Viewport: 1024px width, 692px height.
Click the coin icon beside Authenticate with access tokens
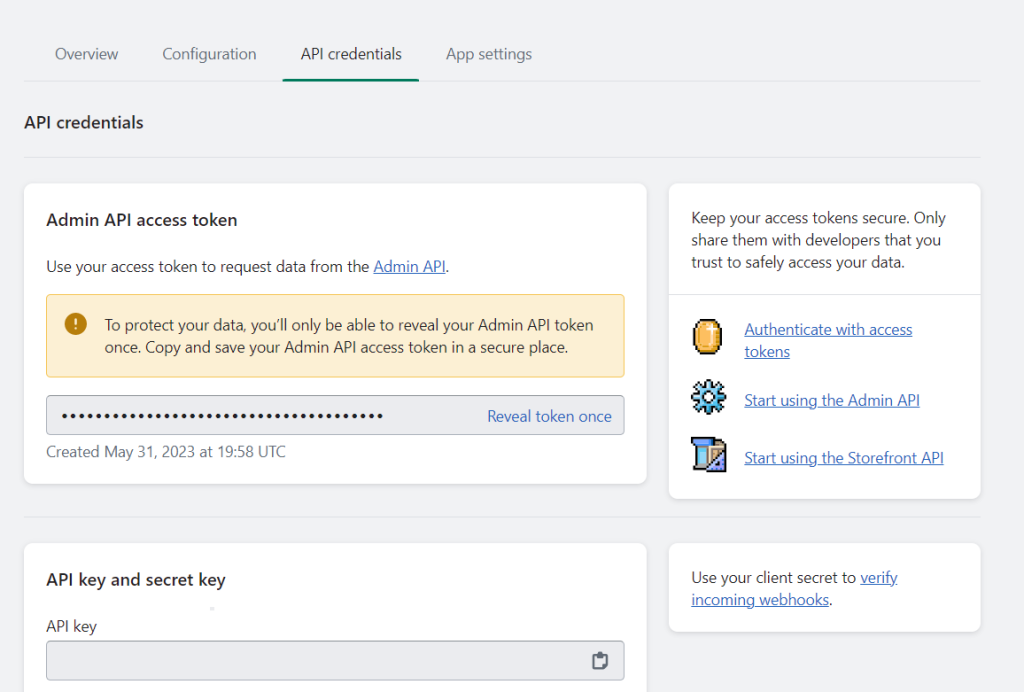707,337
